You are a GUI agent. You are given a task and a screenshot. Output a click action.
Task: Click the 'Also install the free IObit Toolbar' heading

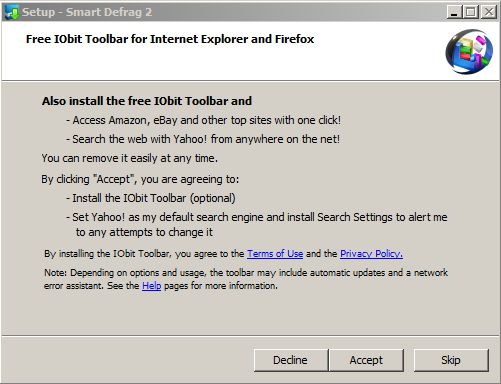click(147, 101)
